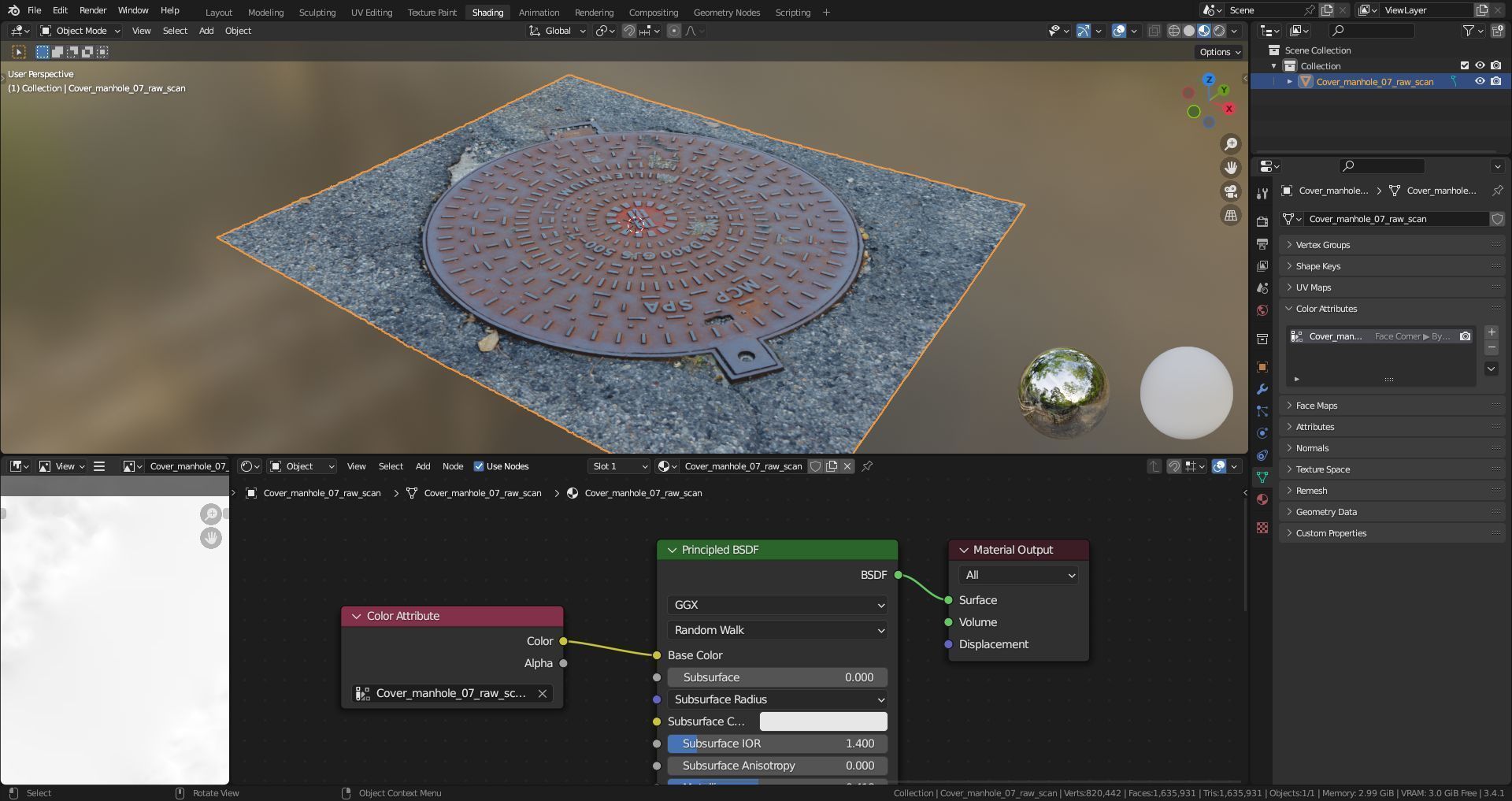1512x801 pixels.
Task: Click the viewport zoom magnifier gizmo
Action: [1230, 144]
